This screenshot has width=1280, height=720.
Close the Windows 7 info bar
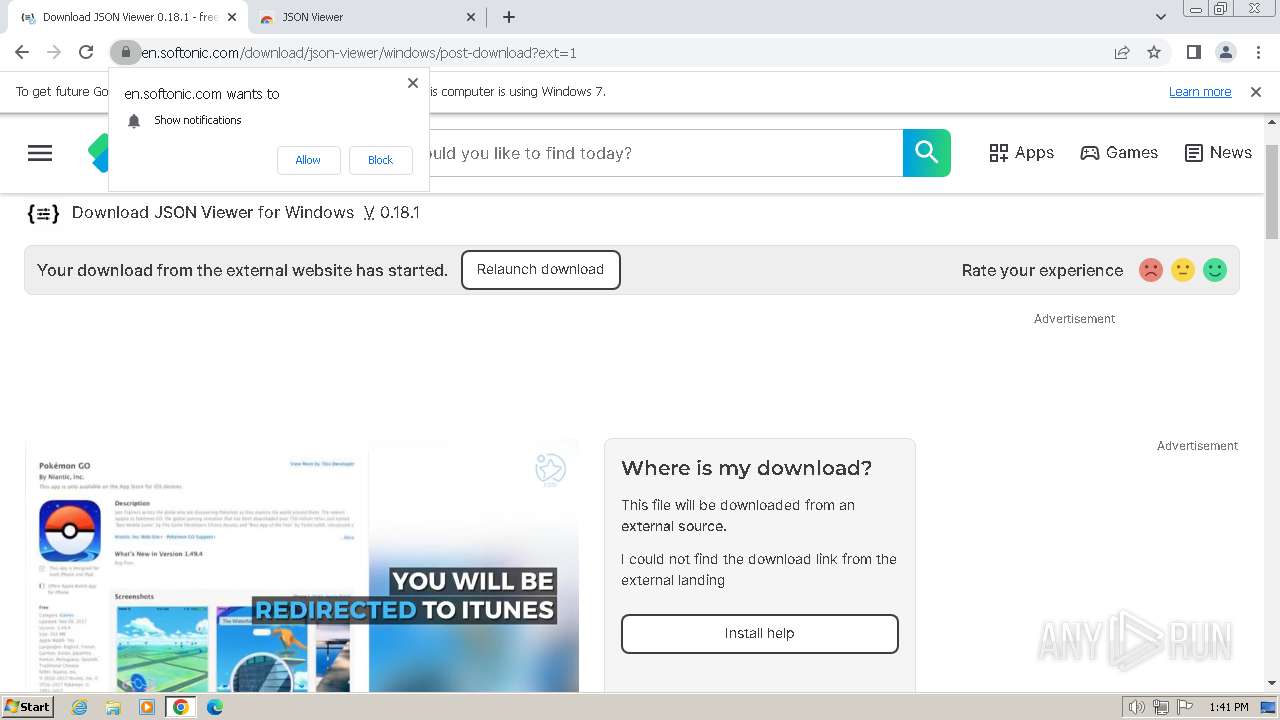click(1256, 91)
